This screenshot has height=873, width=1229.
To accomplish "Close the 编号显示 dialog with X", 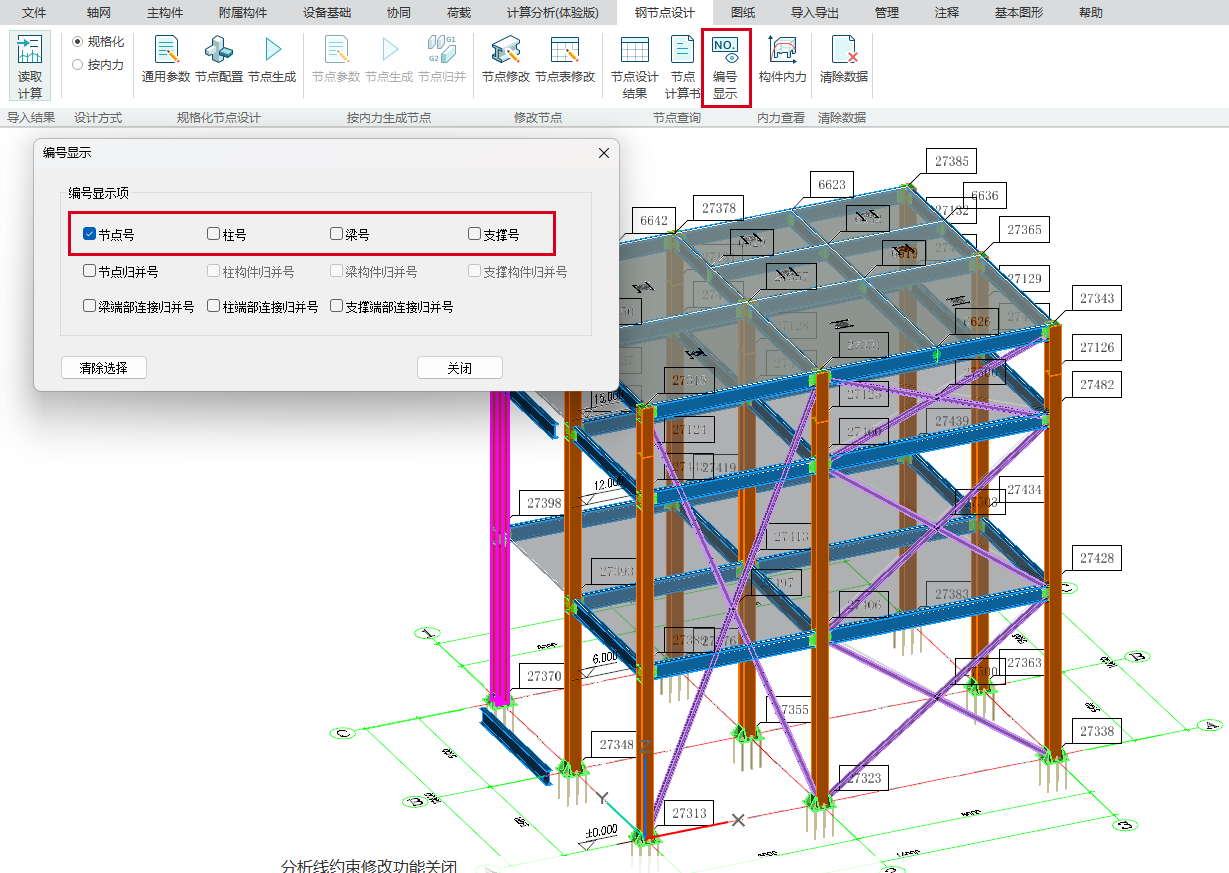I will [604, 153].
